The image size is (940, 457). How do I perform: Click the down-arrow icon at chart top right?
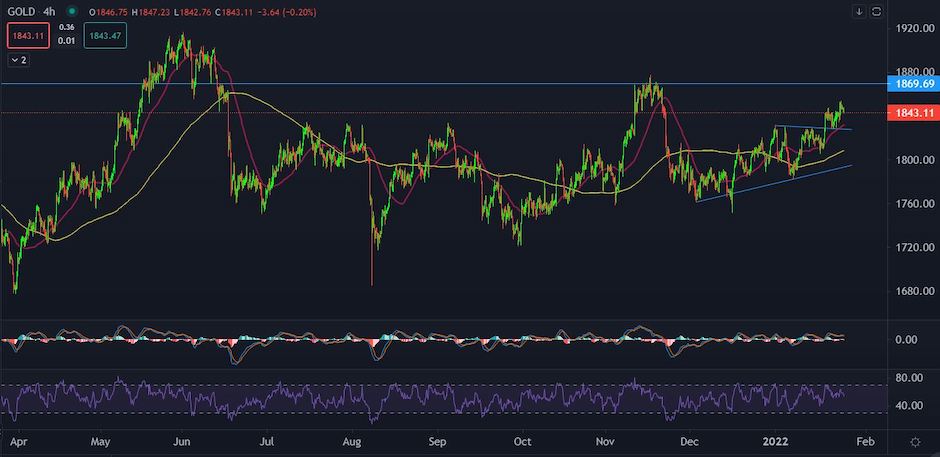tap(859, 11)
